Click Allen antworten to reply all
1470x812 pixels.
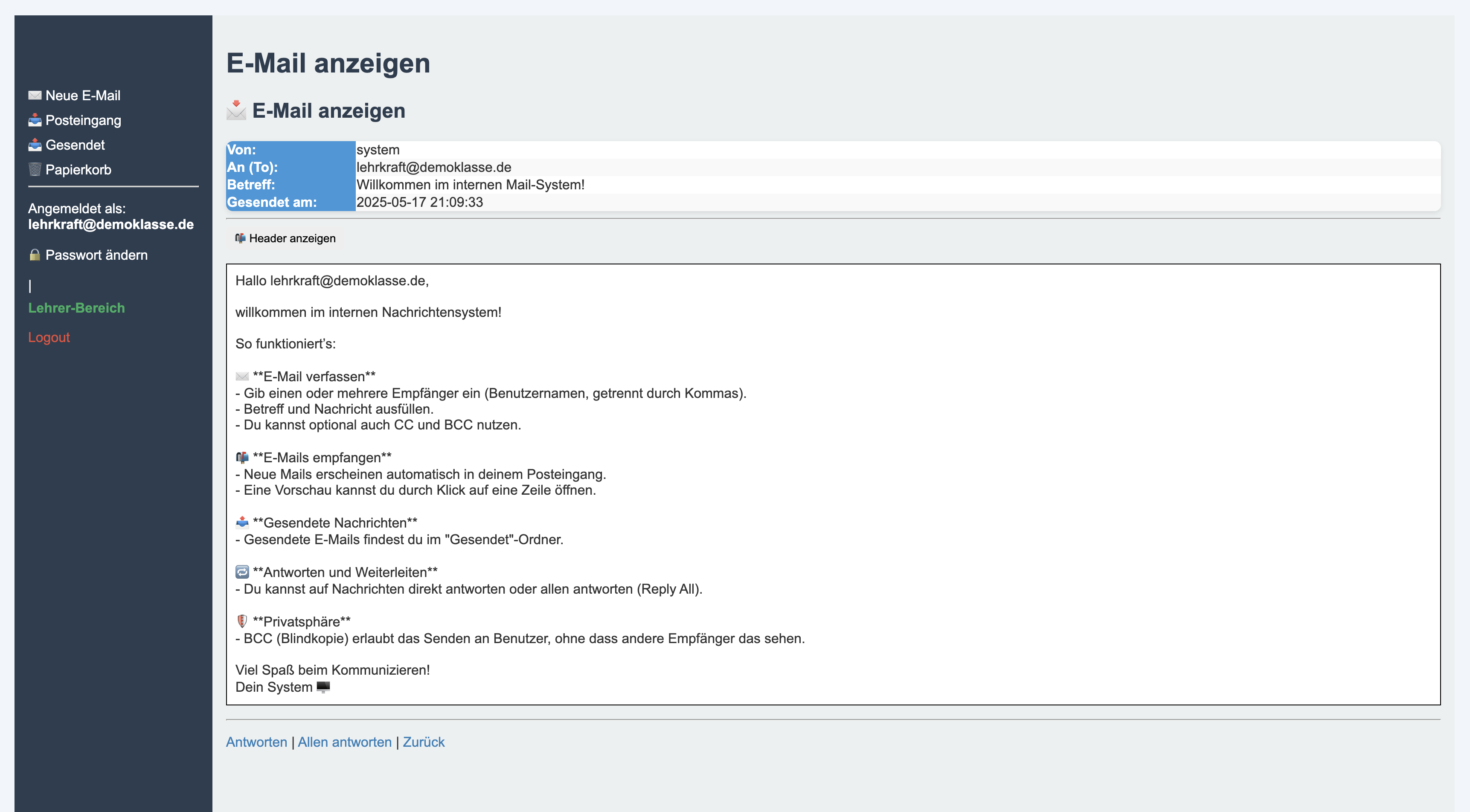pyautogui.click(x=345, y=742)
